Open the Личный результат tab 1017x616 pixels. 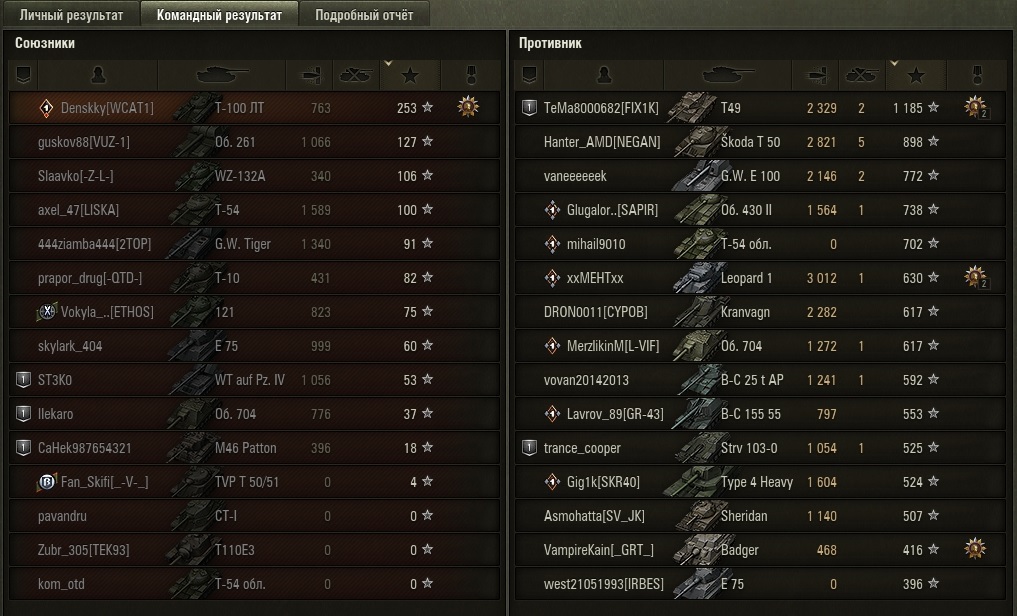click(71, 15)
